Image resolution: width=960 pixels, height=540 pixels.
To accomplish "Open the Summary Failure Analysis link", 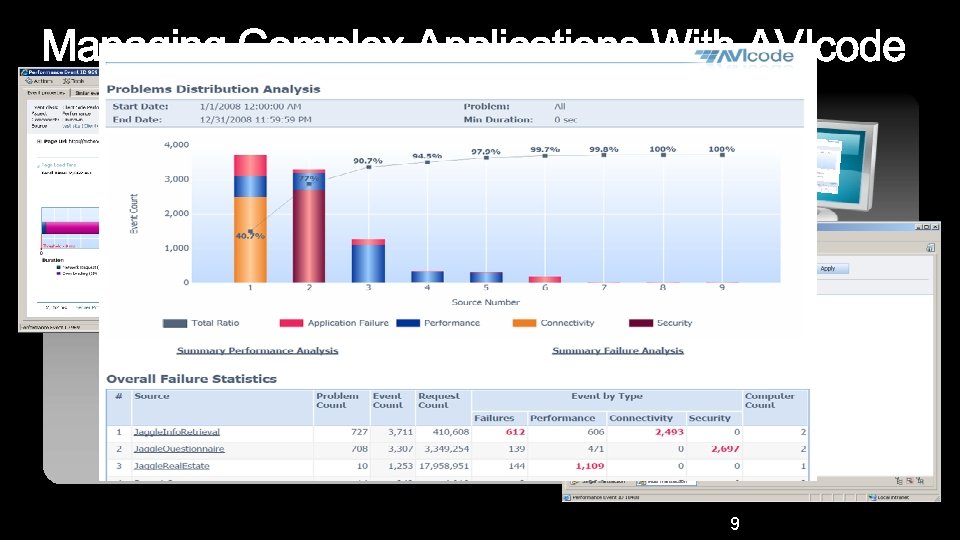I will (618, 350).
